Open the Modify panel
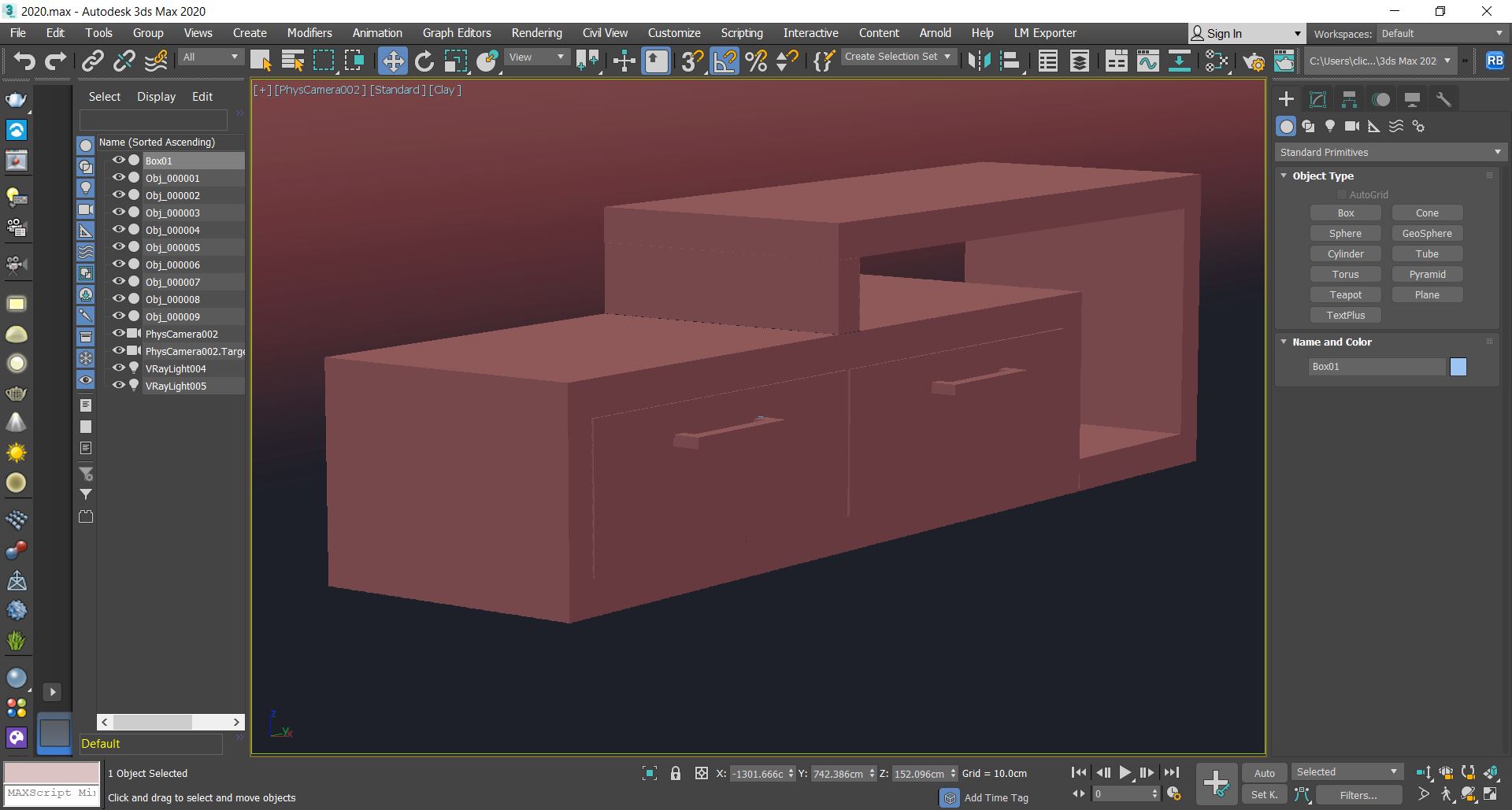1512x810 pixels. tap(1317, 98)
